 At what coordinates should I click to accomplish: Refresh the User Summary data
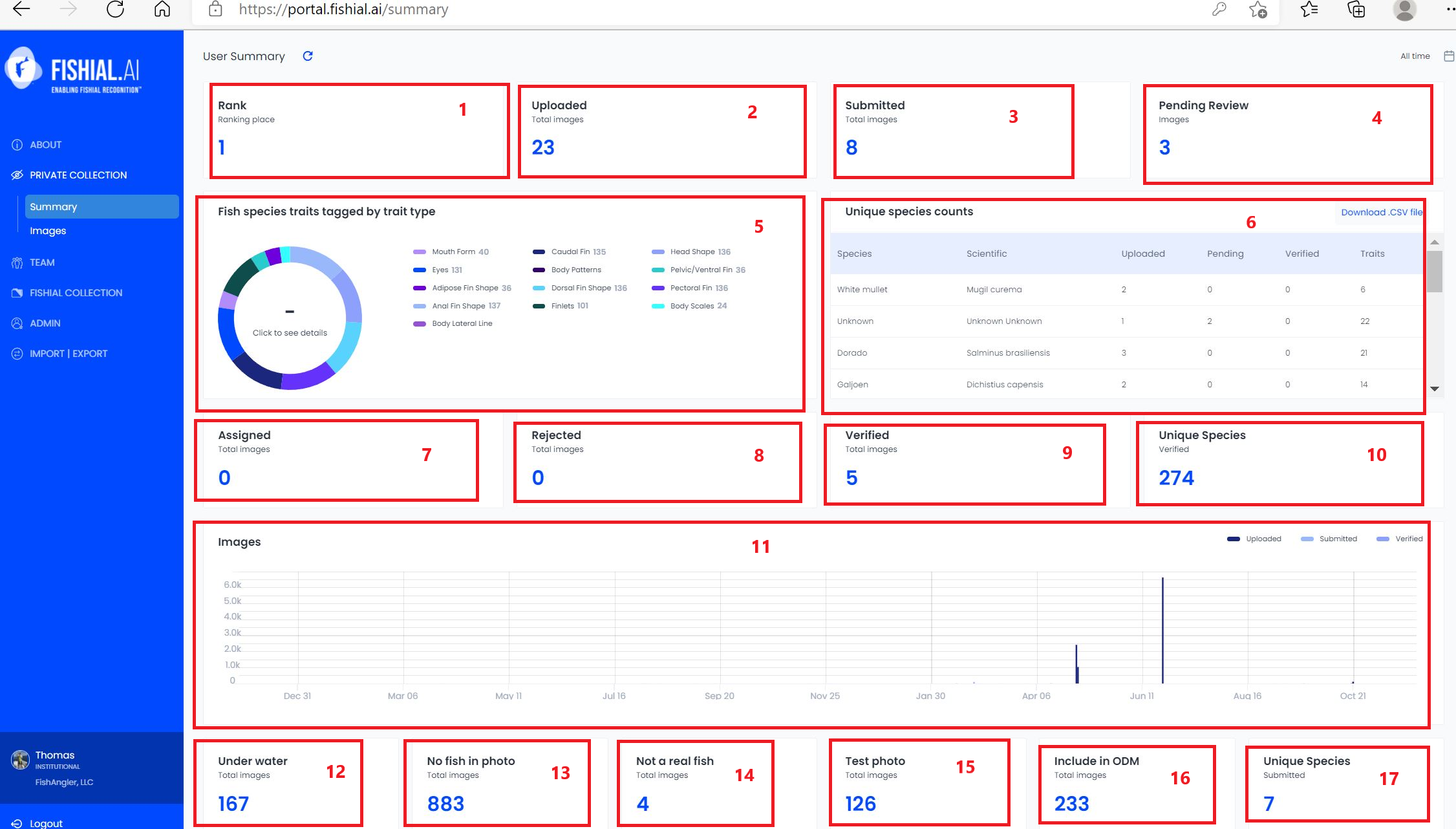[x=308, y=56]
